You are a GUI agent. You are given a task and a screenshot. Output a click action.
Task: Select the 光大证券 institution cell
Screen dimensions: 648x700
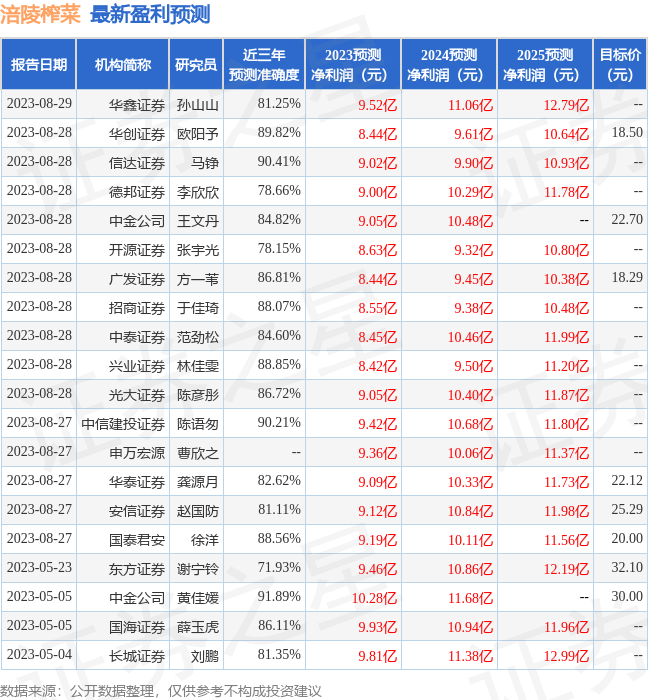coord(123,394)
